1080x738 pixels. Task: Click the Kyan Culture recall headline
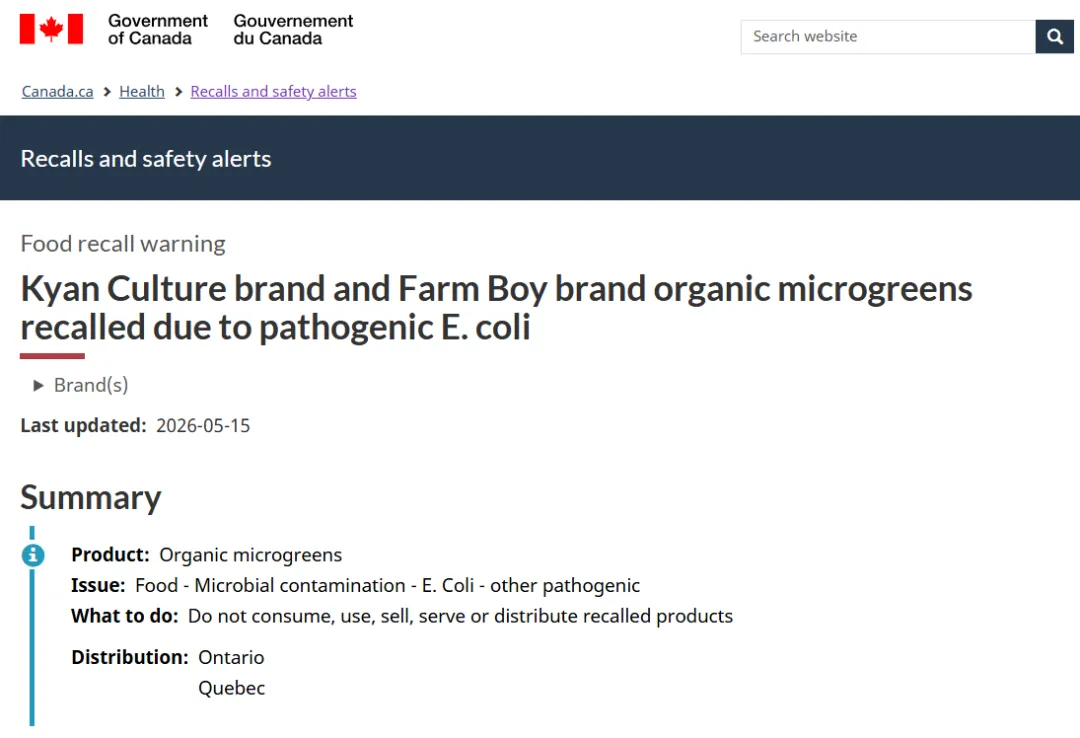tap(496, 307)
